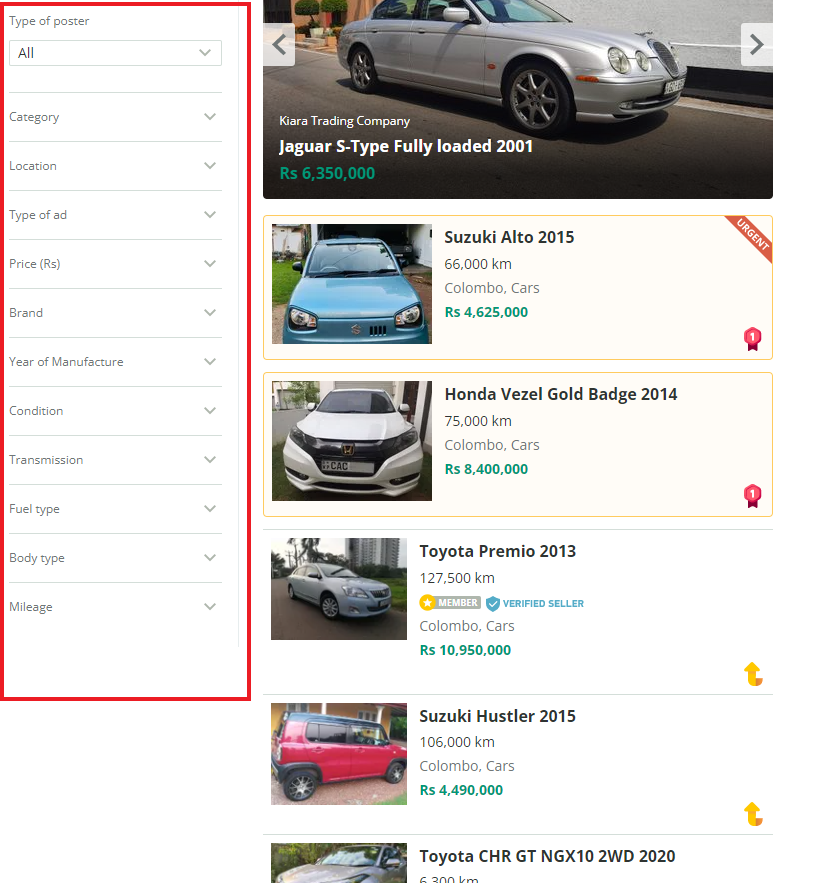Image resolution: width=821 pixels, height=883 pixels.
Task: Click 75,000 km mileage text
Action: tap(478, 421)
